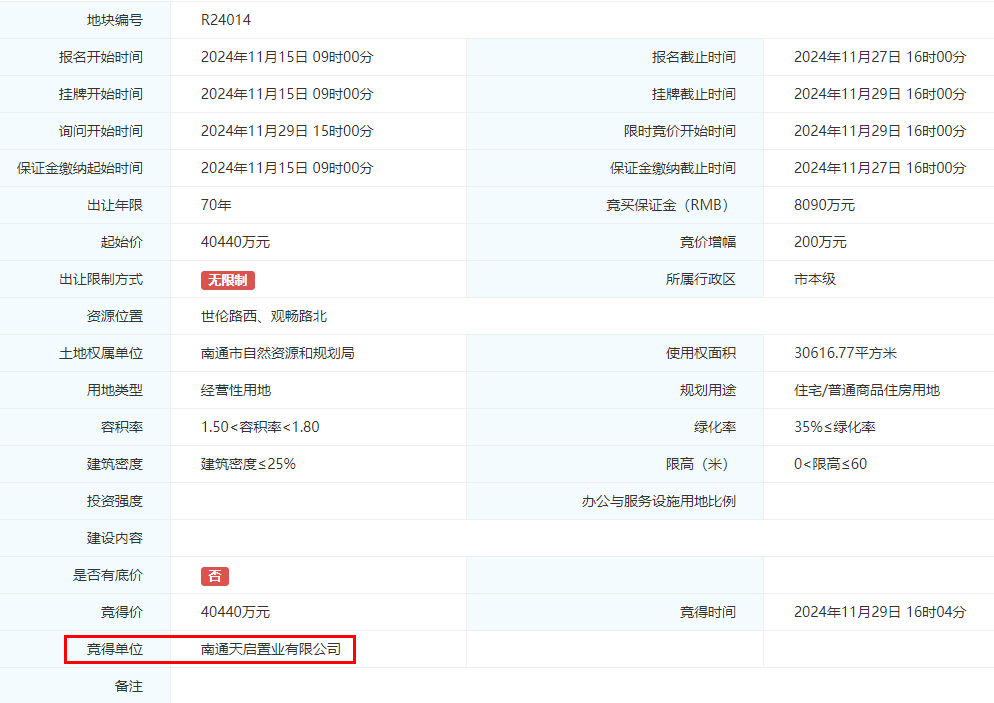The width and height of the screenshot is (994, 703).
Task: Click the 竞得价 label
Action: pyautogui.click(x=122, y=612)
